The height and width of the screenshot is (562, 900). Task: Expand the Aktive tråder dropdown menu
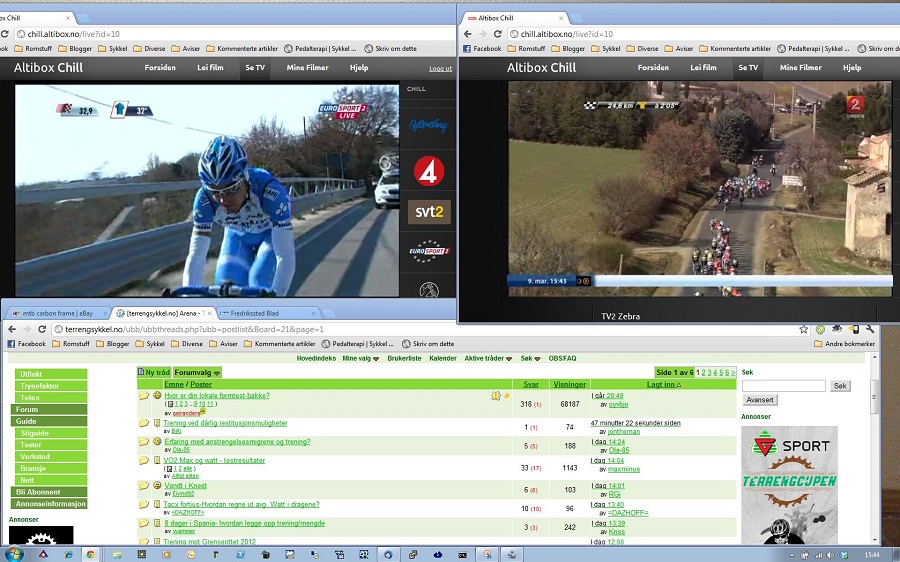[x=488, y=358]
